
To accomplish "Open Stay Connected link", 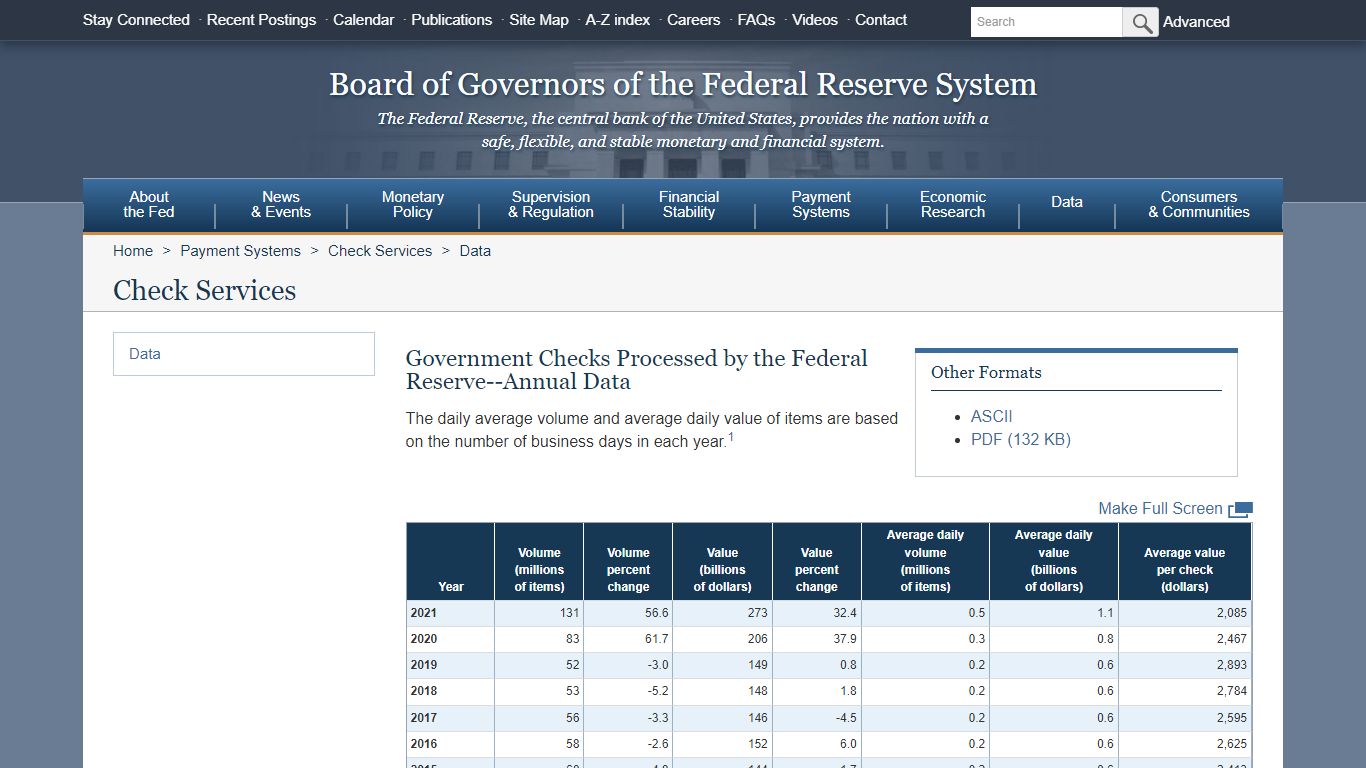I will tap(136, 20).
